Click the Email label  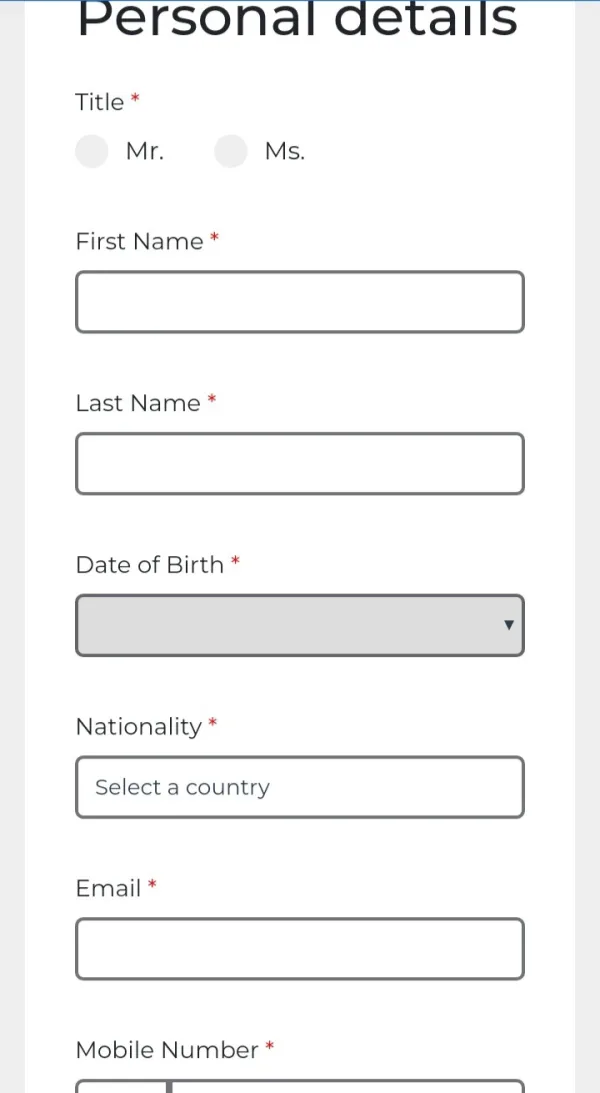pyautogui.click(x=108, y=888)
